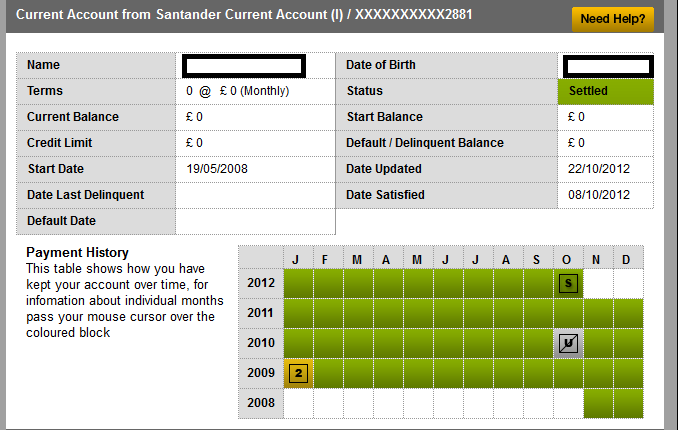This screenshot has height=430, width=687.
Task: Click the green Settled status cell
Action: tap(606, 91)
